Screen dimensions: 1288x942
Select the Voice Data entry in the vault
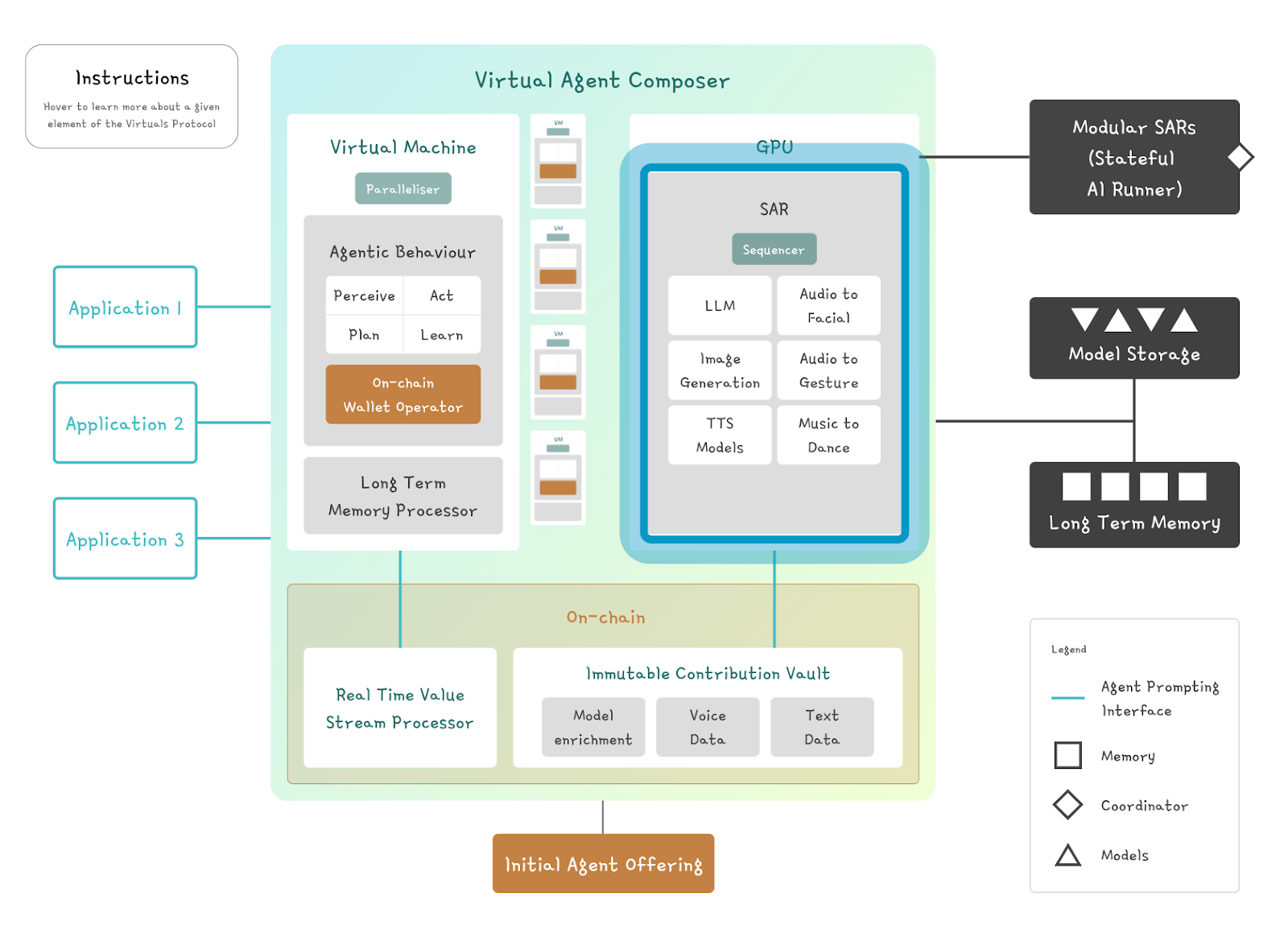(708, 727)
